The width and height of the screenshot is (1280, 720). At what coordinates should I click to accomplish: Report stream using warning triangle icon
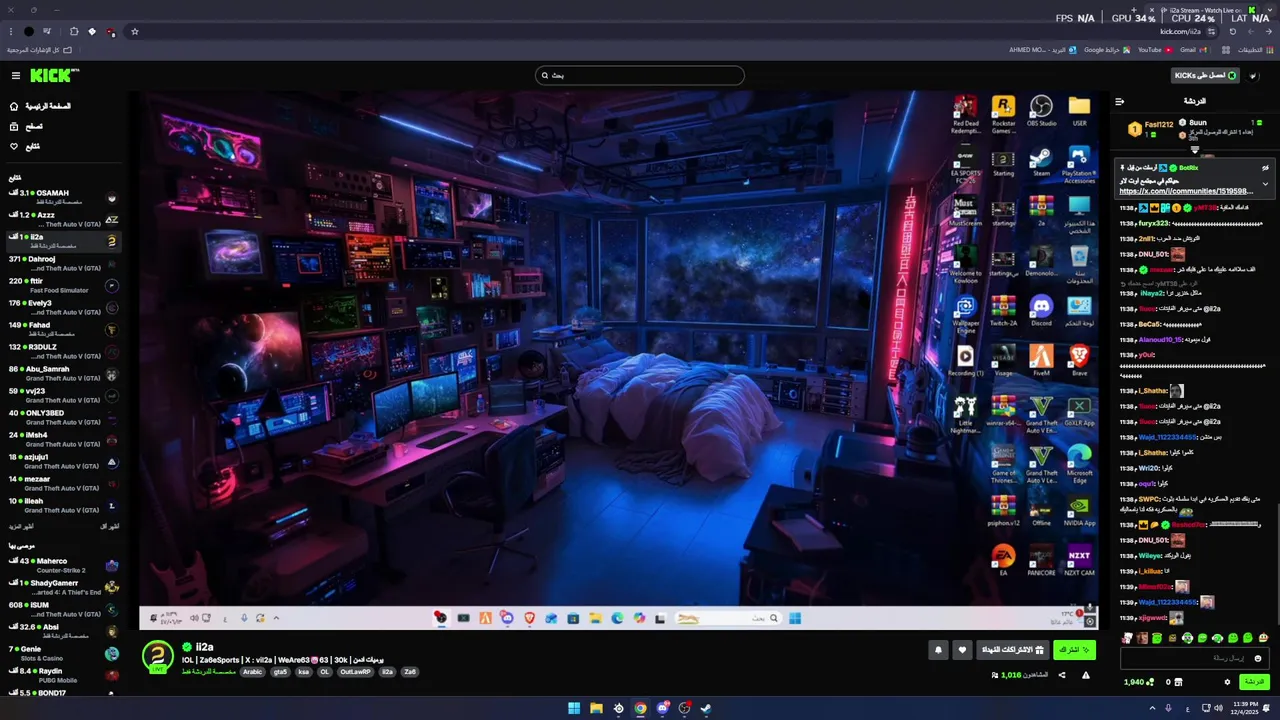click(x=1086, y=675)
